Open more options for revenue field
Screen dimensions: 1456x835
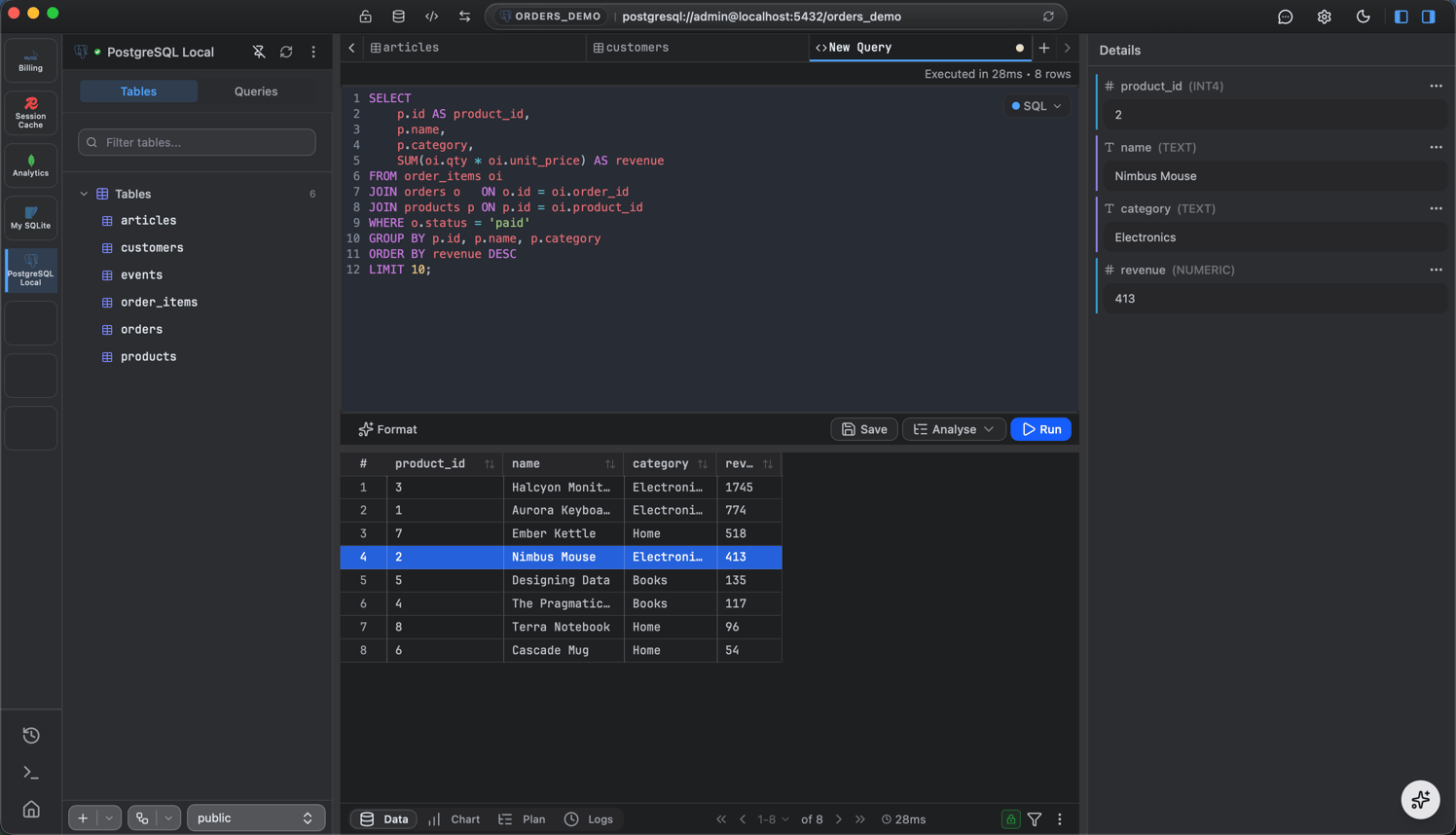1437,270
